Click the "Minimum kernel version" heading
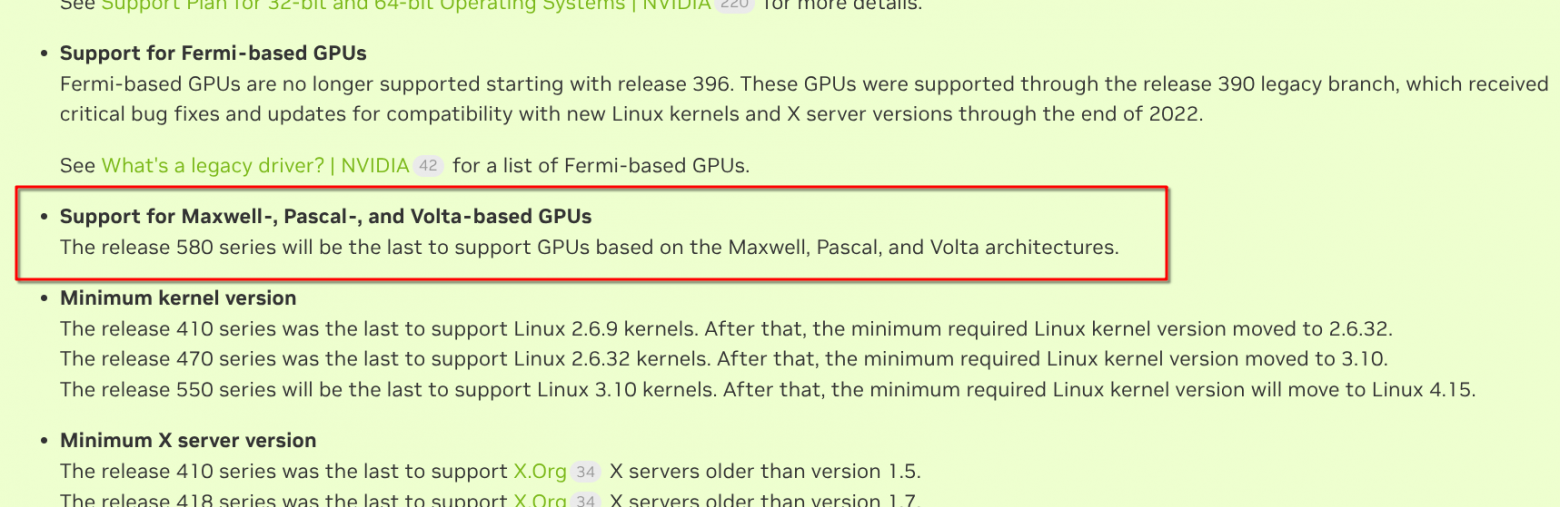 (x=178, y=298)
